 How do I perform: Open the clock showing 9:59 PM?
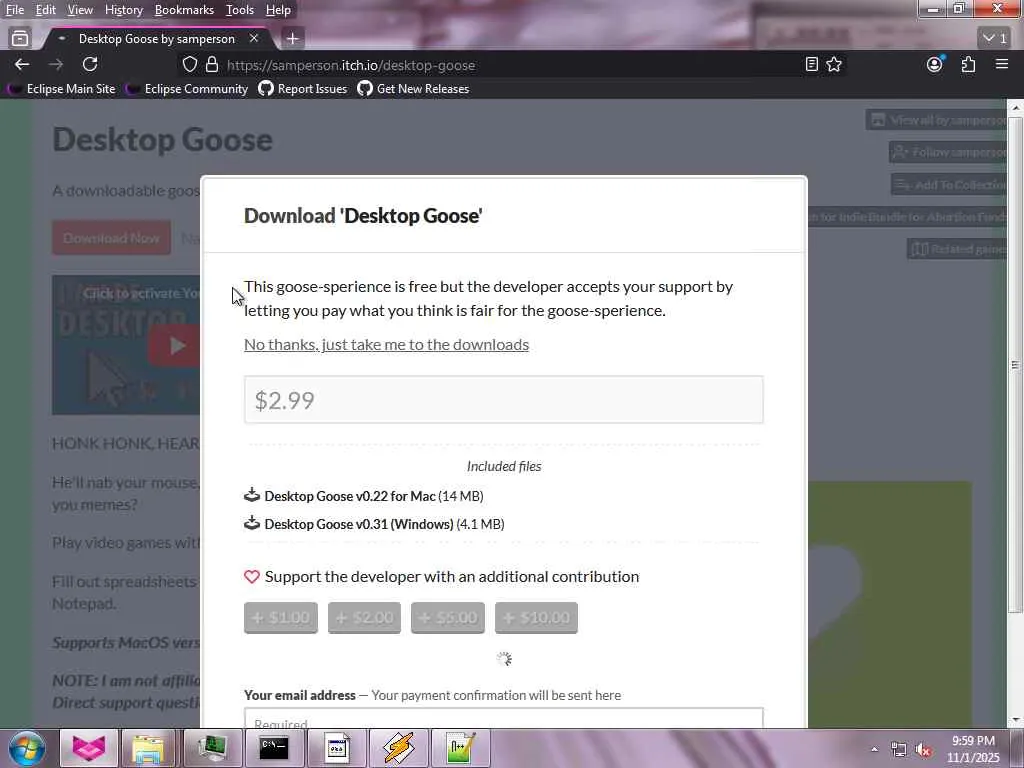973,749
